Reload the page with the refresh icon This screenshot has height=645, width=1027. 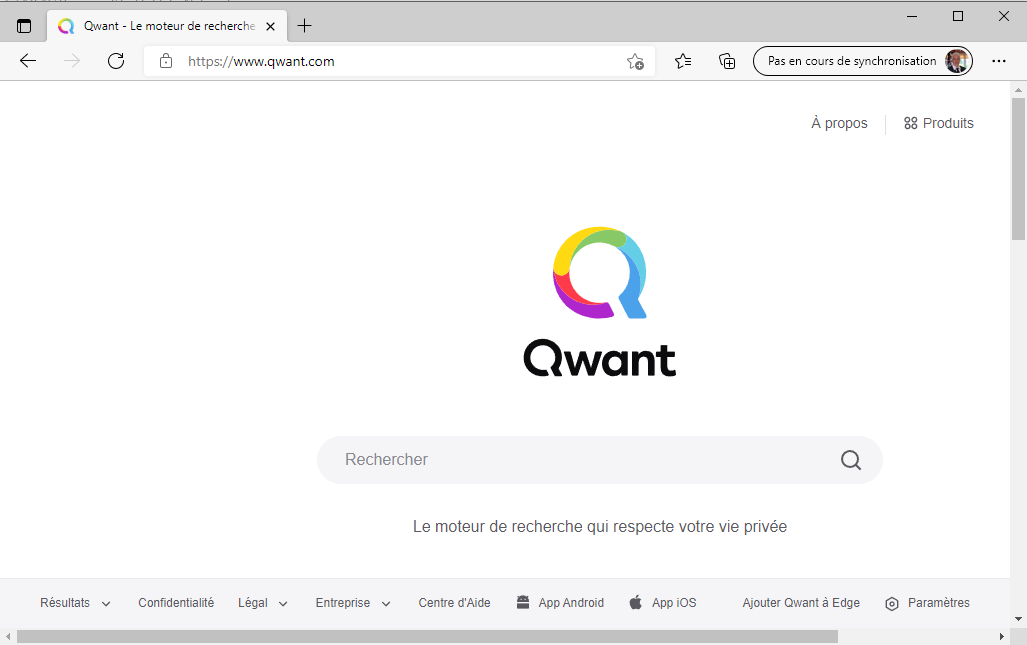click(x=116, y=61)
